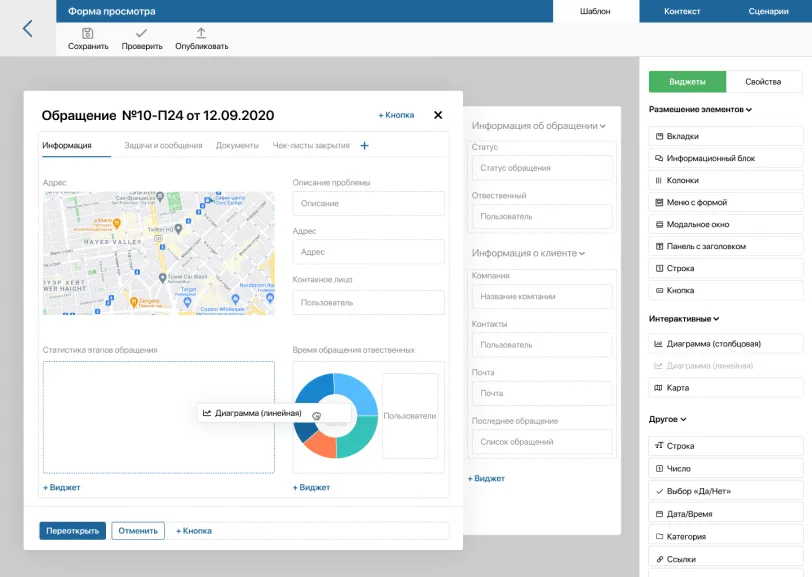
Task: Switch to Свойства panel toggle
Action: [x=763, y=82]
